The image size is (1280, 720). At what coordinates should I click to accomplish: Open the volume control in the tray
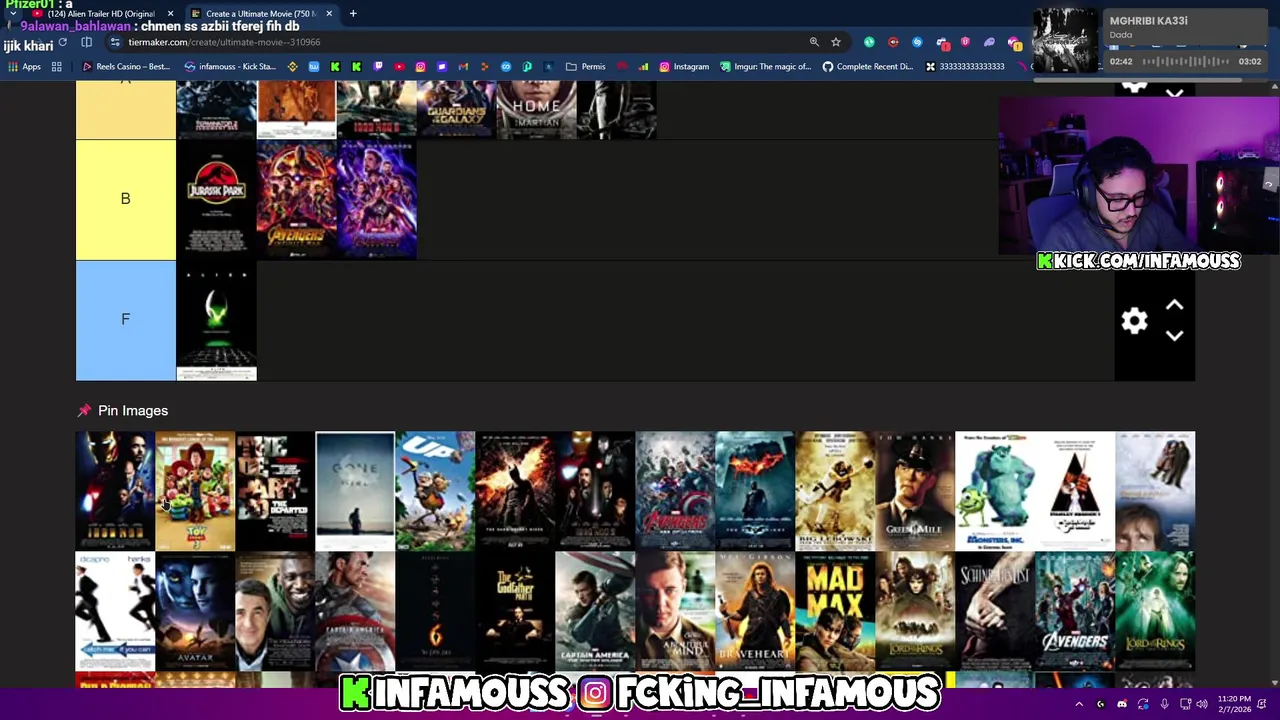(x=1201, y=704)
